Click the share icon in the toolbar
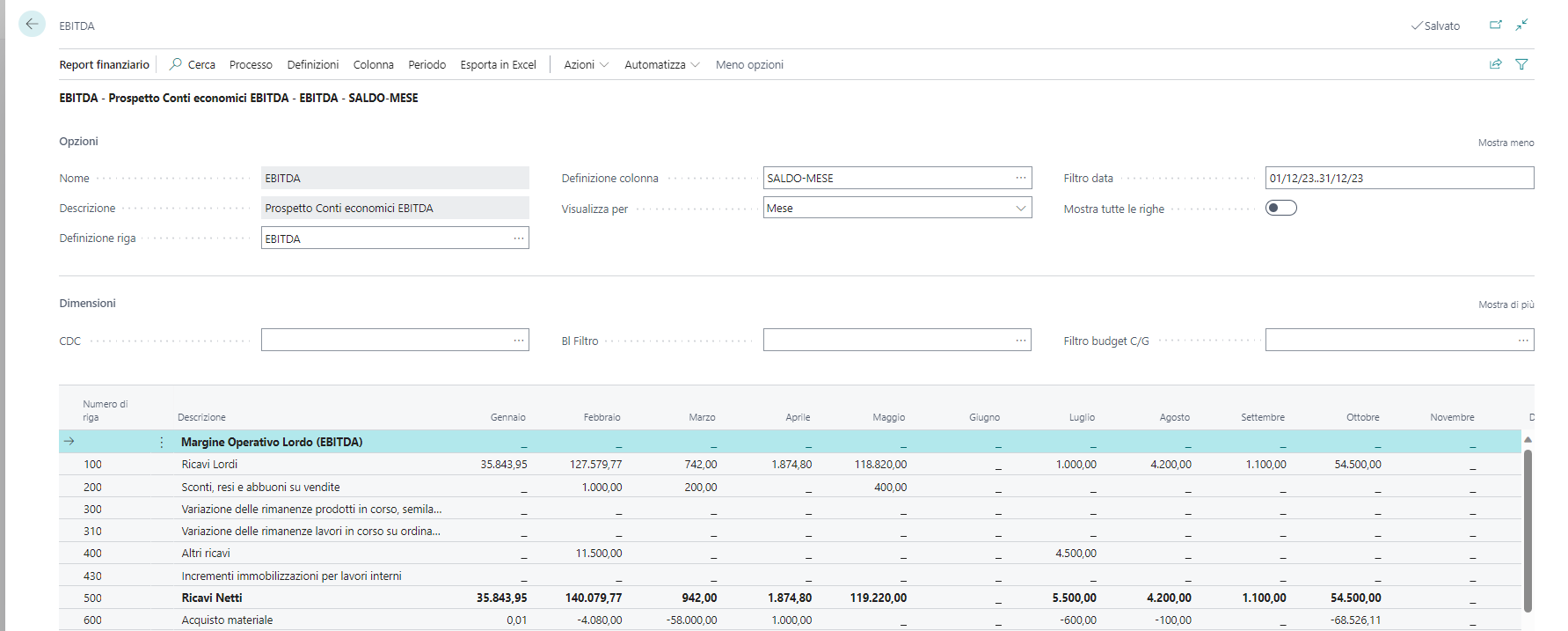The width and height of the screenshot is (1568, 631). (1495, 64)
